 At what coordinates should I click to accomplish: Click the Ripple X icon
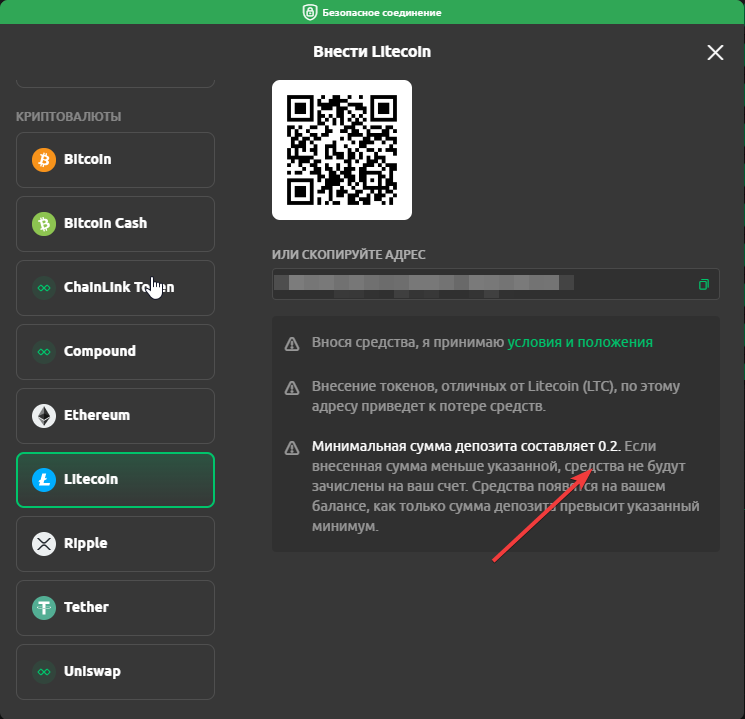coord(44,544)
